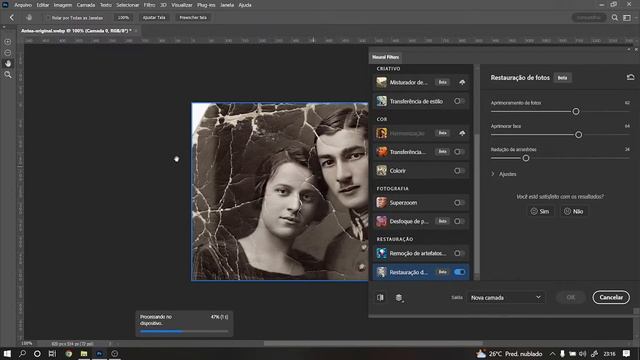Open Windows taskbar search
Image resolution: width=640 pixels, height=360 pixels.
click(x=22, y=353)
